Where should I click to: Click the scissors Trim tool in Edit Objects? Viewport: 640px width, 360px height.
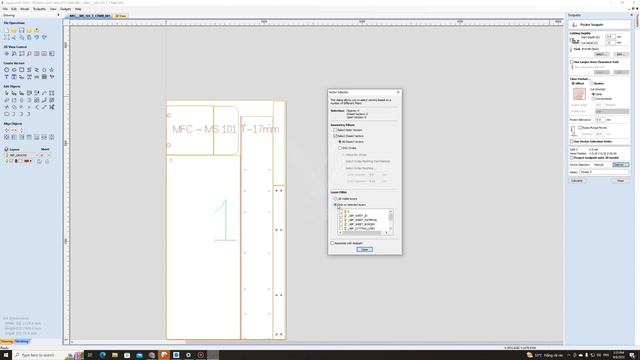click(51, 107)
